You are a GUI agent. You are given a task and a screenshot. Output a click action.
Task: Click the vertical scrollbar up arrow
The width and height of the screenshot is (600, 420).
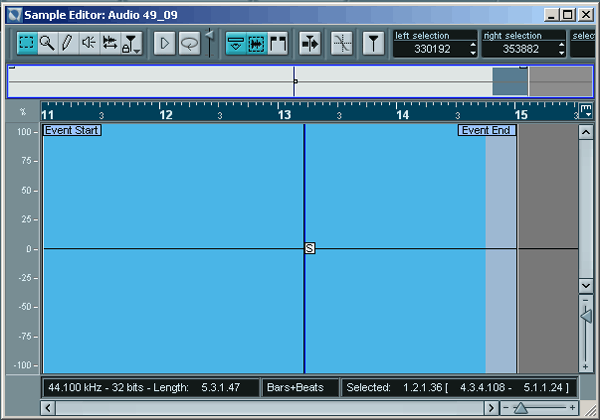click(x=586, y=132)
